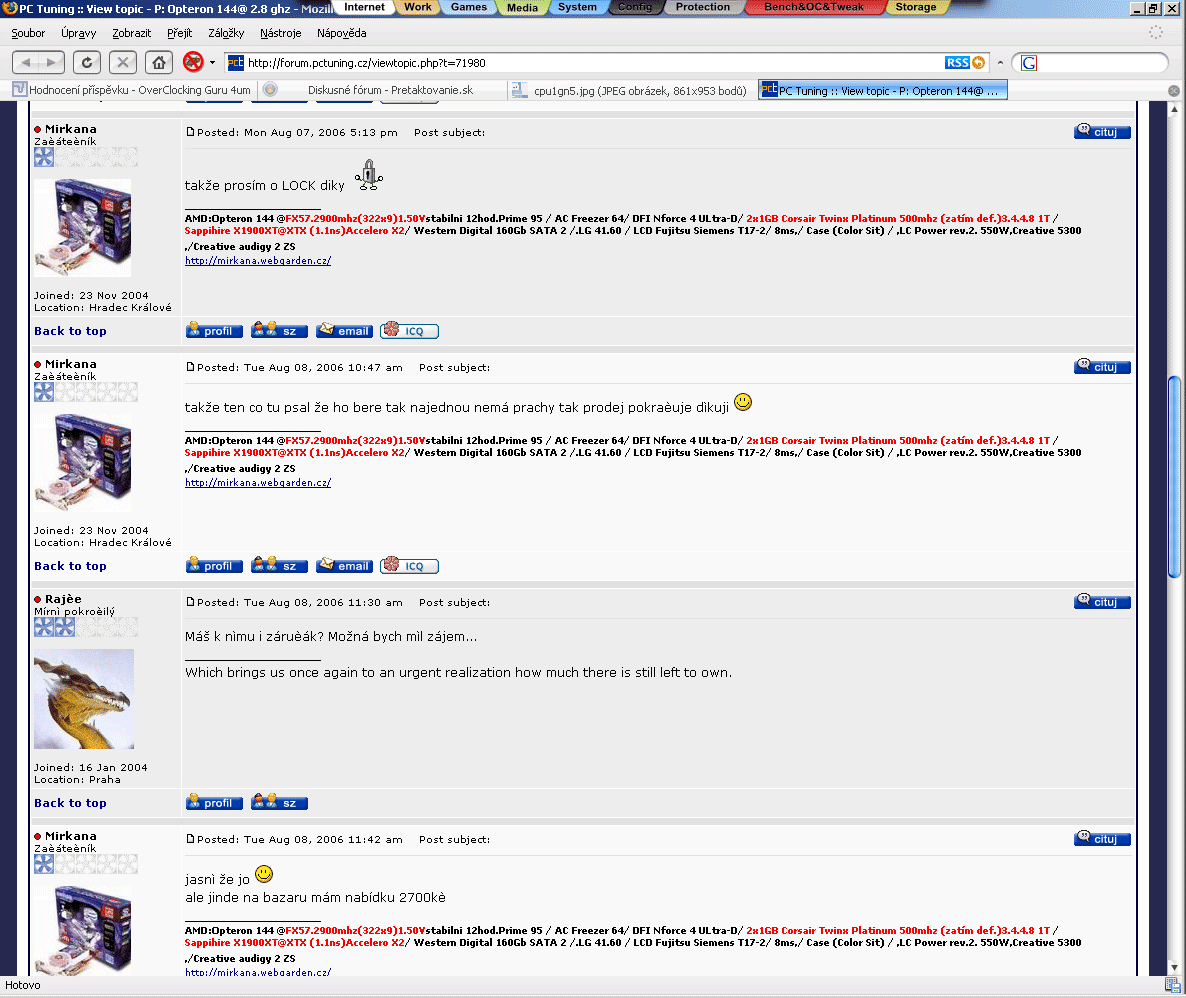Click 'Back to top' under Rajèe's post
The image size is (1186, 998).
(70, 803)
